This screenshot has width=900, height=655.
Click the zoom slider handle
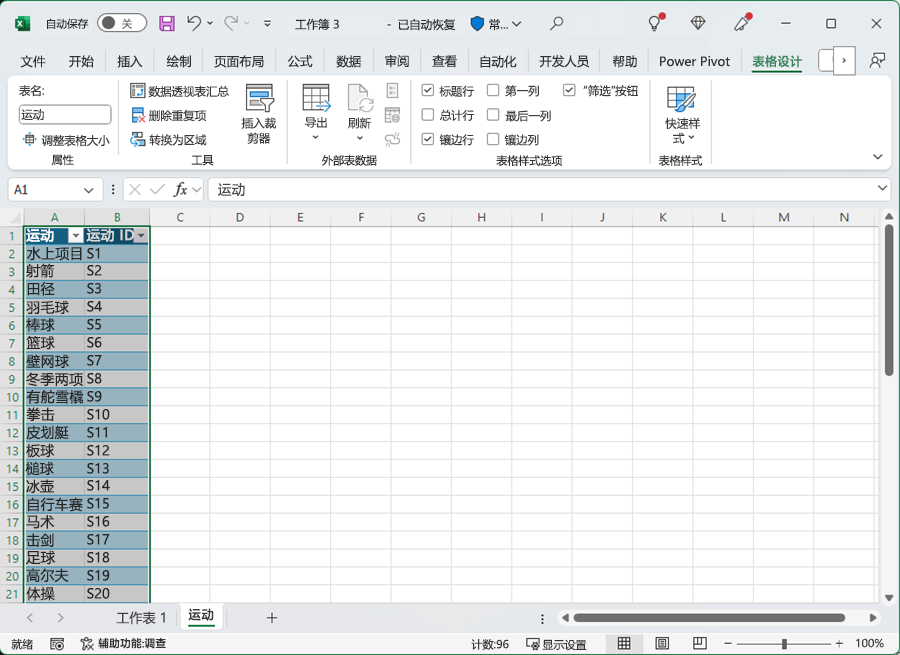[x=784, y=644]
